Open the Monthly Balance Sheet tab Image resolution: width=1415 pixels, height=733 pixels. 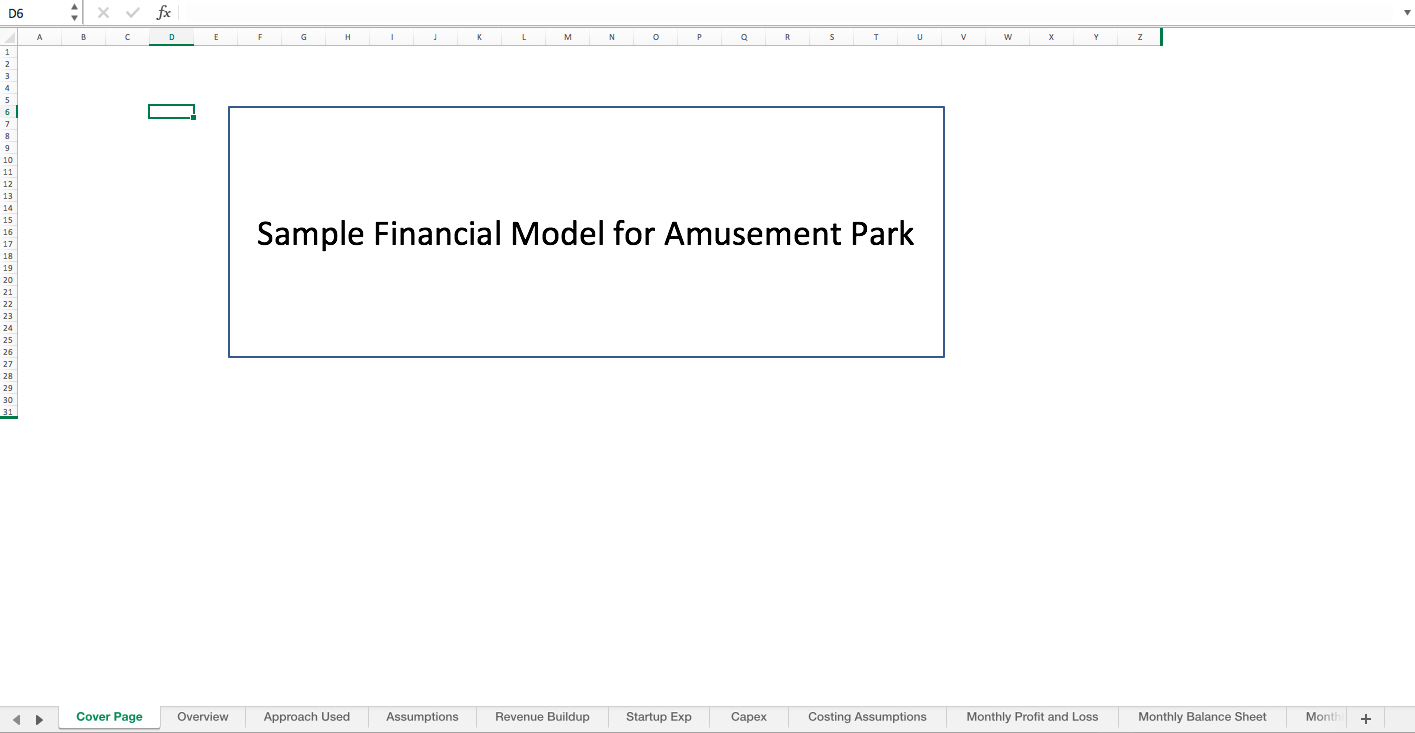click(x=1202, y=717)
